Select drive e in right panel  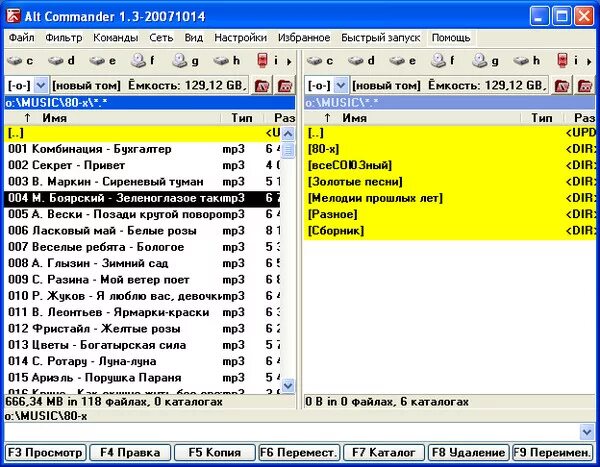(403, 60)
